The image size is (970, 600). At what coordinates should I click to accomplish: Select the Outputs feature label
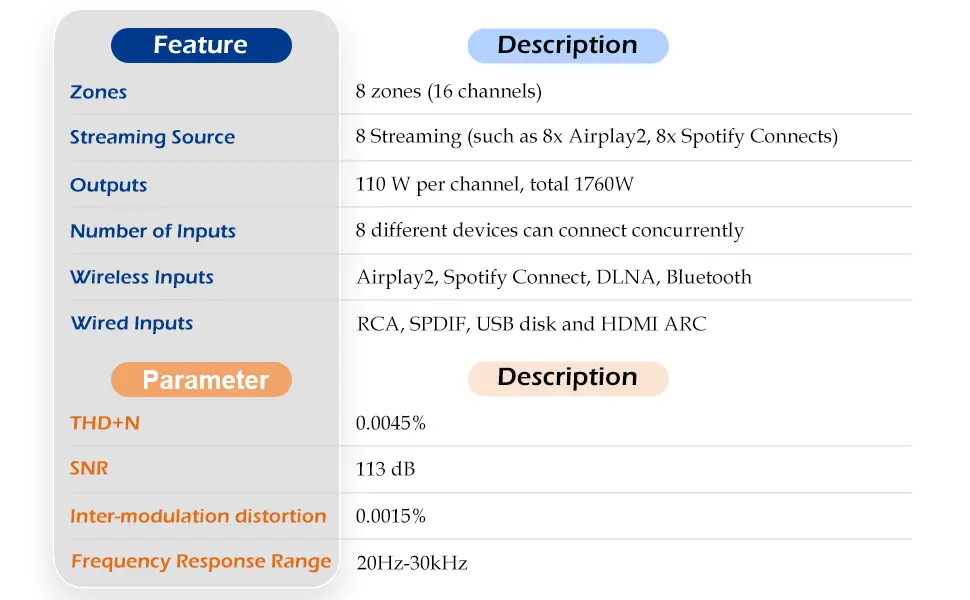pos(108,185)
